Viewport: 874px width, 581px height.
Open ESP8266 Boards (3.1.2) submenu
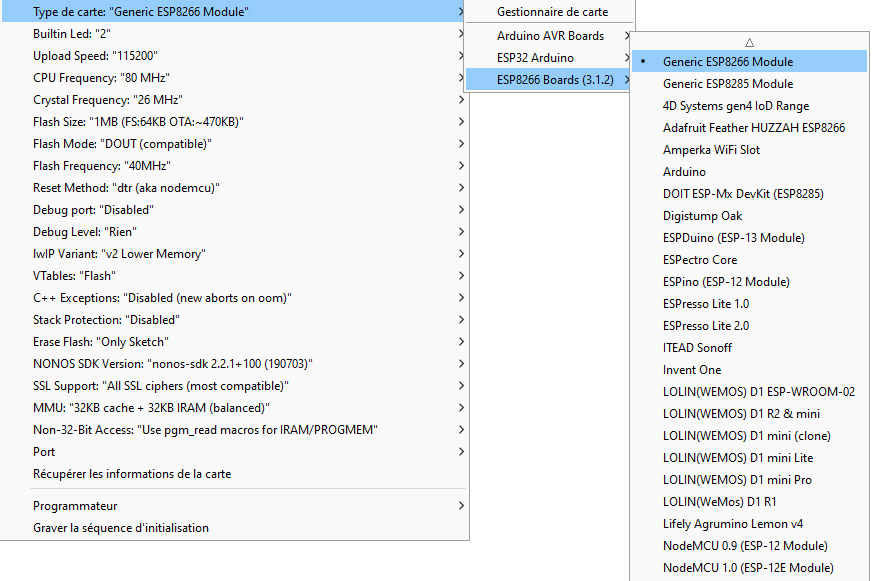550,80
